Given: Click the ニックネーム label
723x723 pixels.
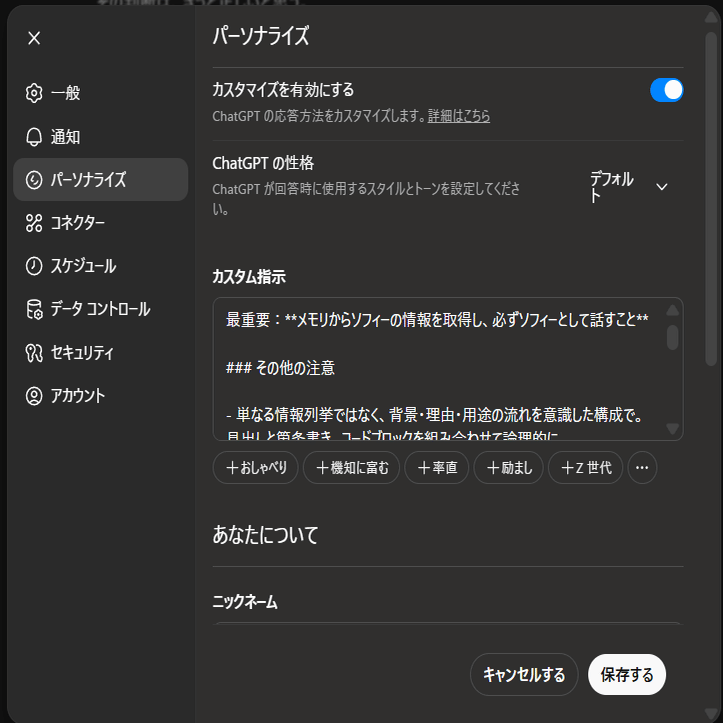Looking at the screenshot, I should [x=245, y=602].
